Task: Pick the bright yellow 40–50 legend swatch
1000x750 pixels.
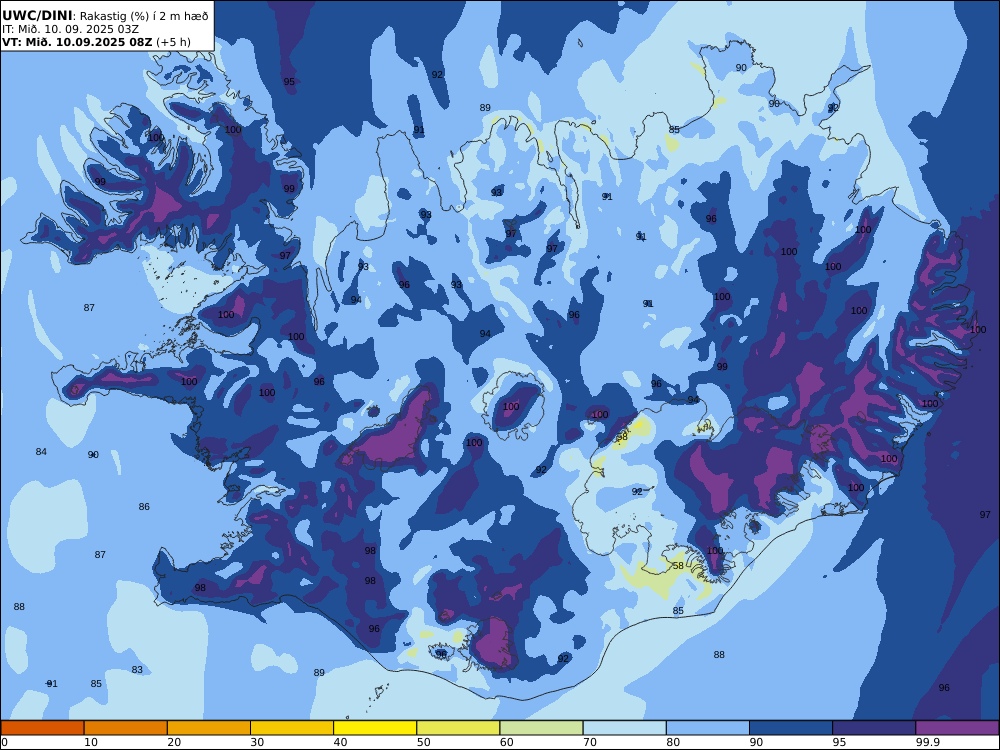Action: pyautogui.click(x=375, y=728)
